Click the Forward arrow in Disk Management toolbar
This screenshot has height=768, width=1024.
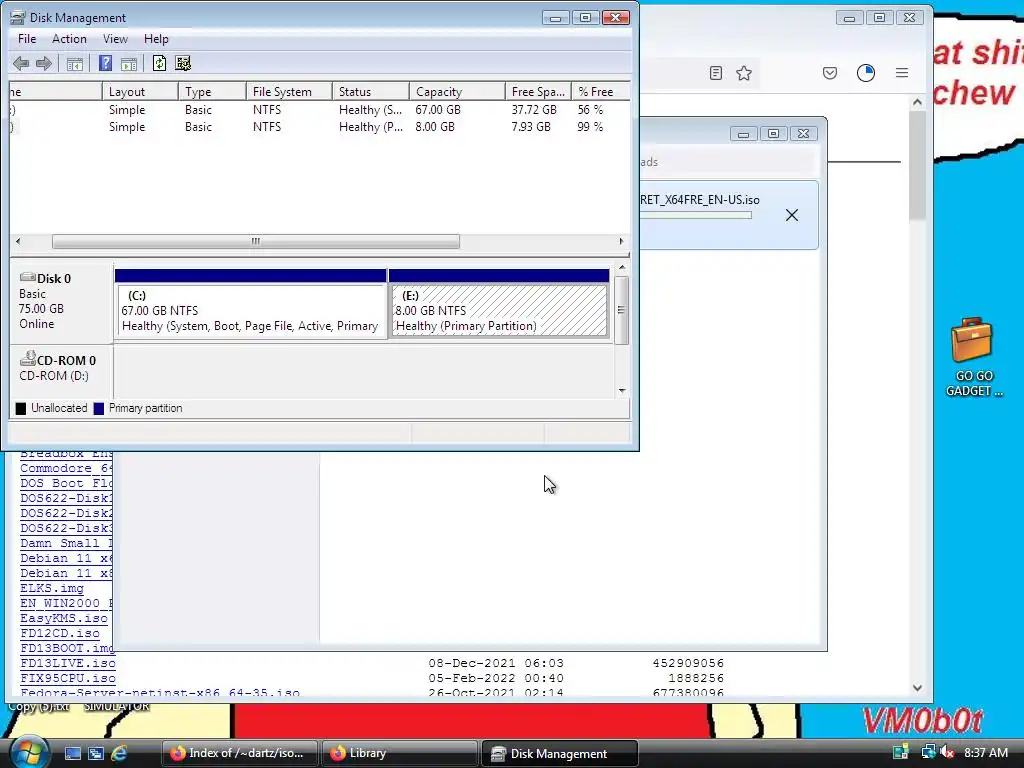44,63
